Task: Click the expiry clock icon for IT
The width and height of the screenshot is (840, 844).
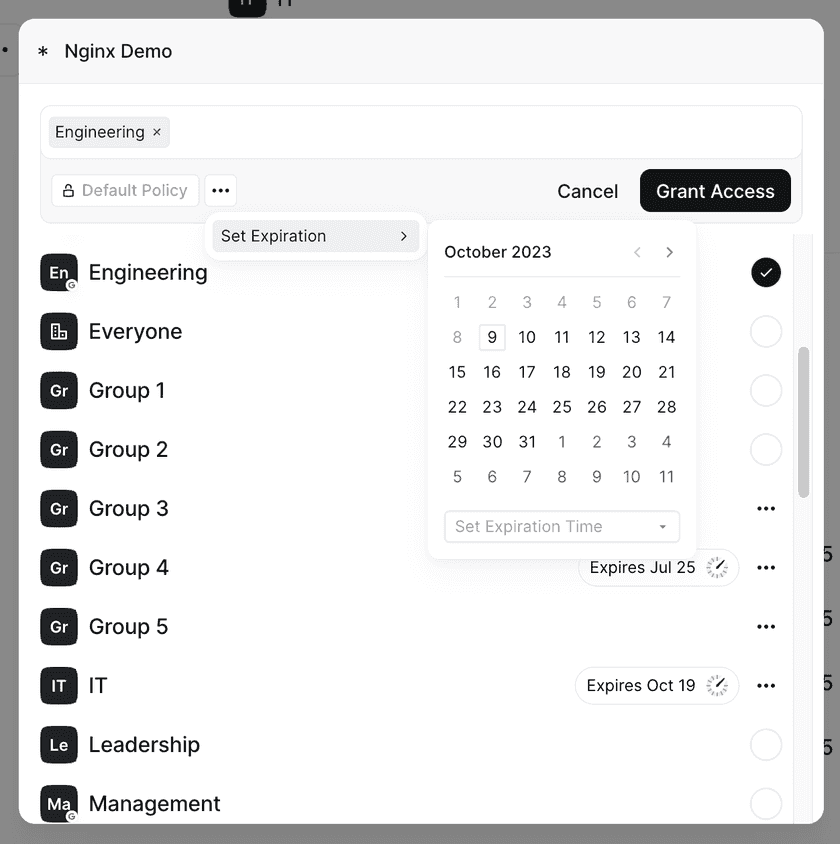Action: point(717,686)
